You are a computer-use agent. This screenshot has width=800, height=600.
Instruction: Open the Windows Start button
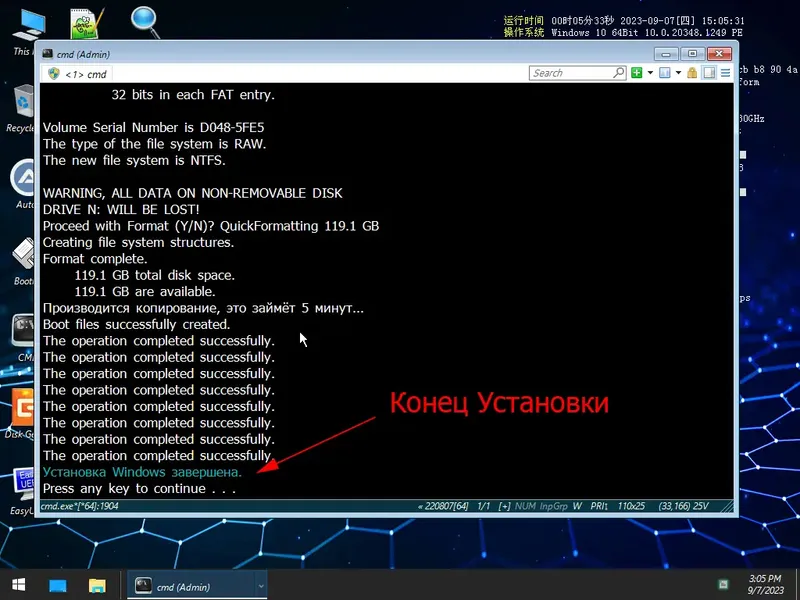pyautogui.click(x=19, y=585)
